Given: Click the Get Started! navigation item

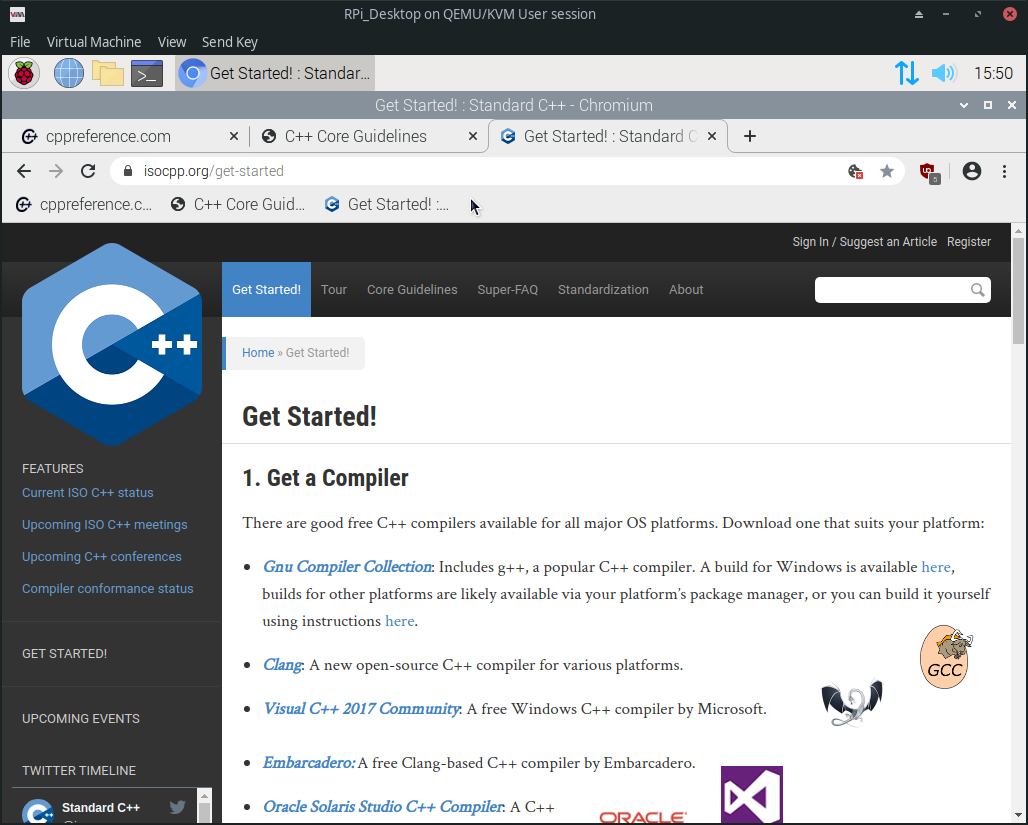Looking at the screenshot, I should [266, 290].
